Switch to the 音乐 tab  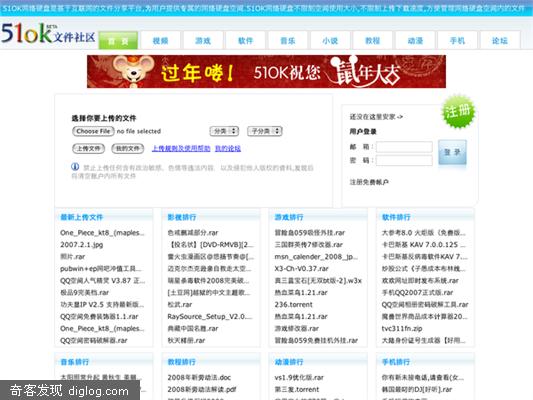[x=288, y=40]
